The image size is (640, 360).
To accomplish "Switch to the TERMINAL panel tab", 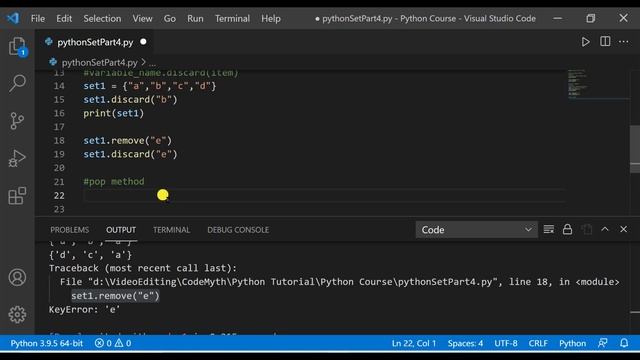I will pyautogui.click(x=171, y=230).
